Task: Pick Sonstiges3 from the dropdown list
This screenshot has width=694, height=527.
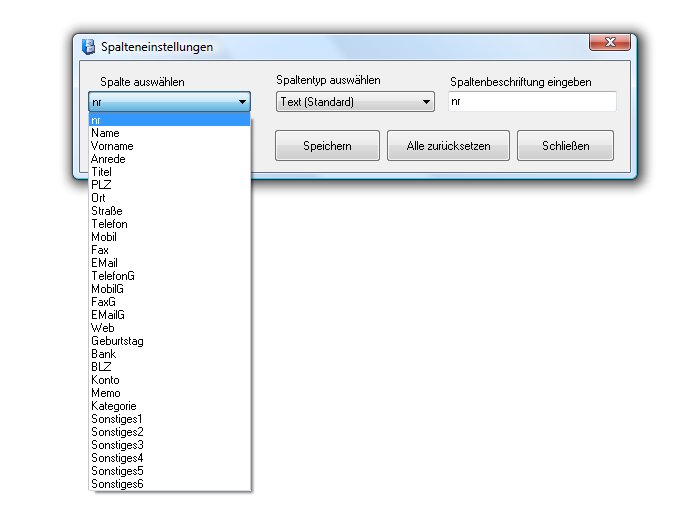Action: 117,445
